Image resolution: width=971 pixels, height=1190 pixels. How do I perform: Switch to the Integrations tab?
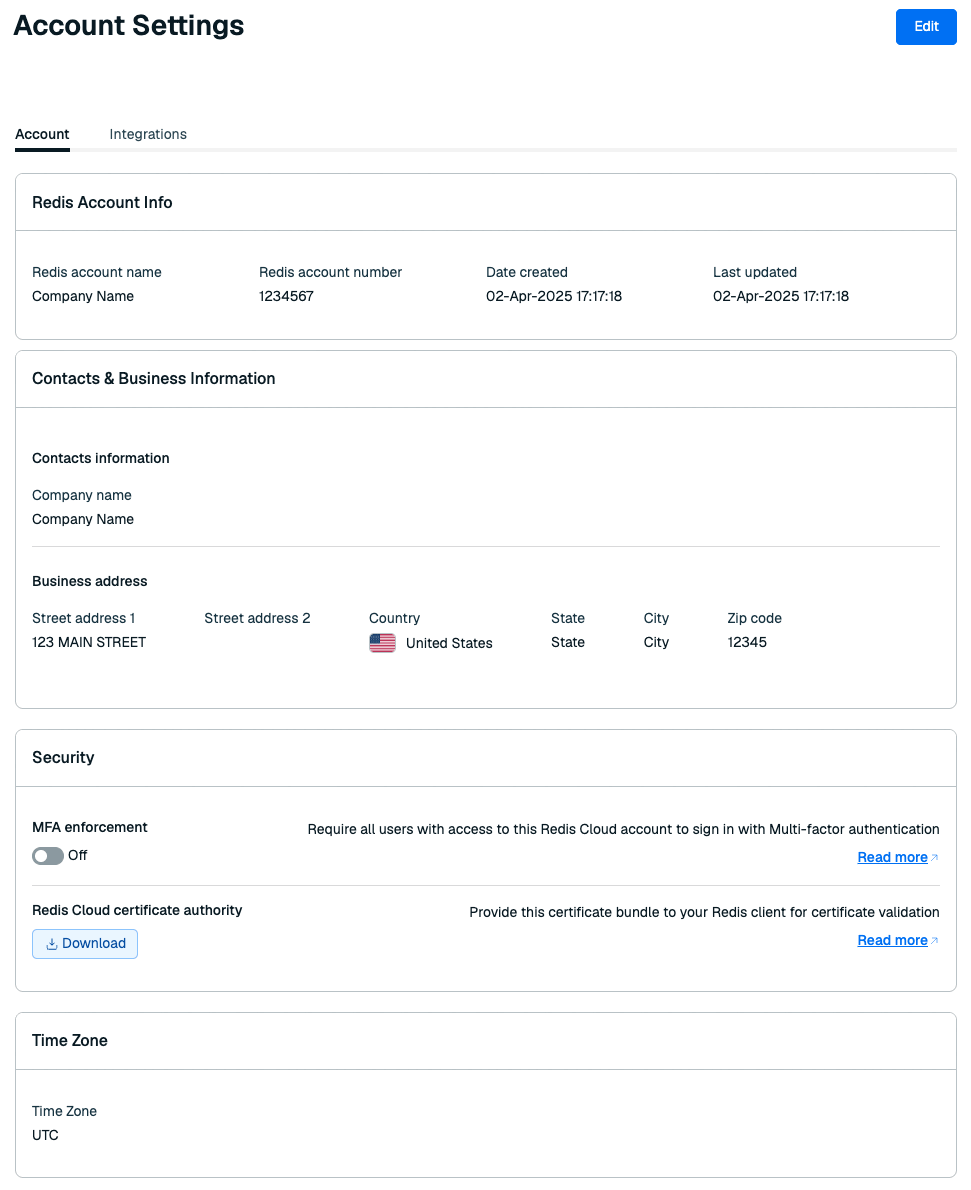click(148, 134)
